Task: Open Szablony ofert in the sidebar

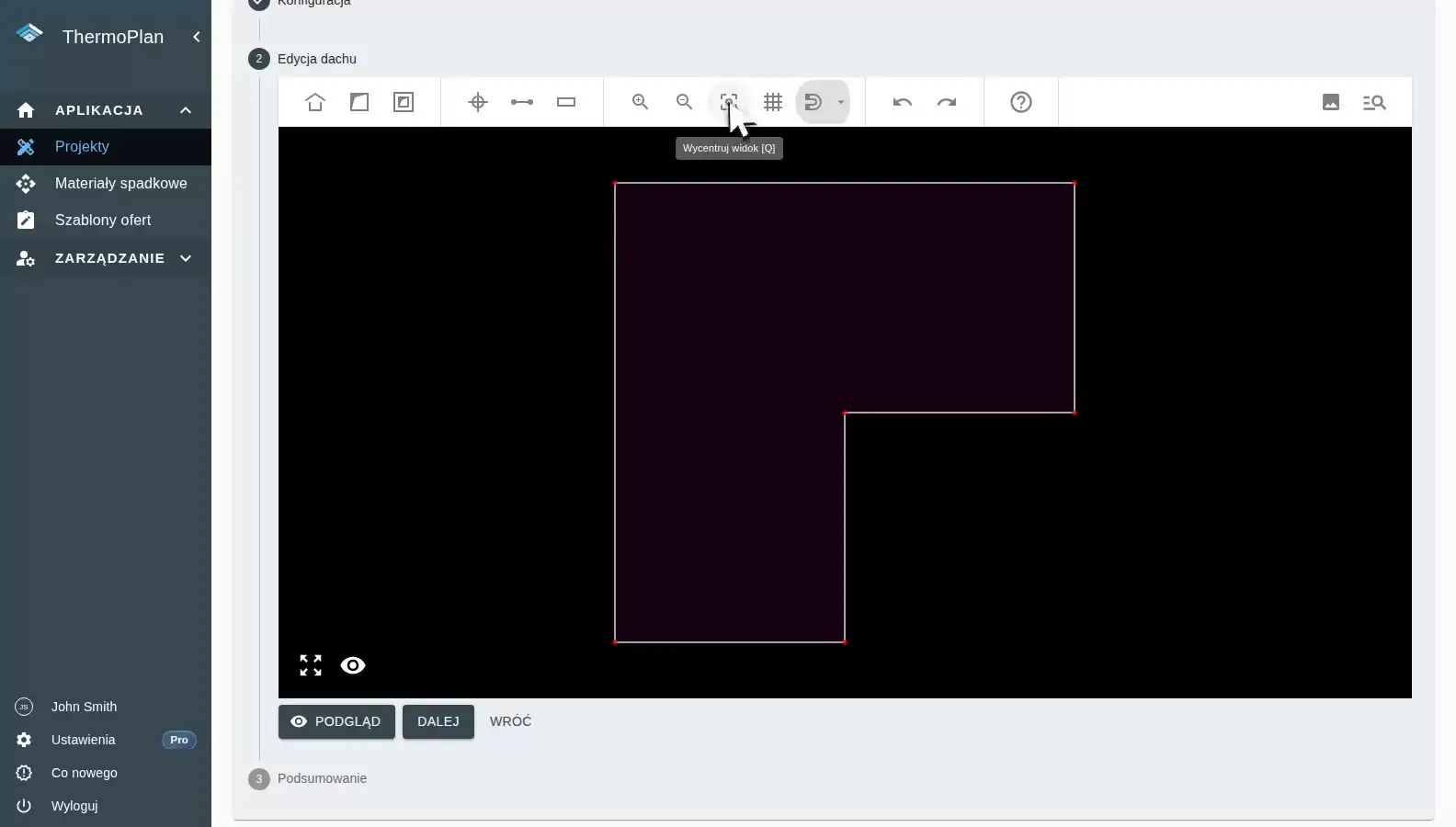Action: (x=106, y=221)
